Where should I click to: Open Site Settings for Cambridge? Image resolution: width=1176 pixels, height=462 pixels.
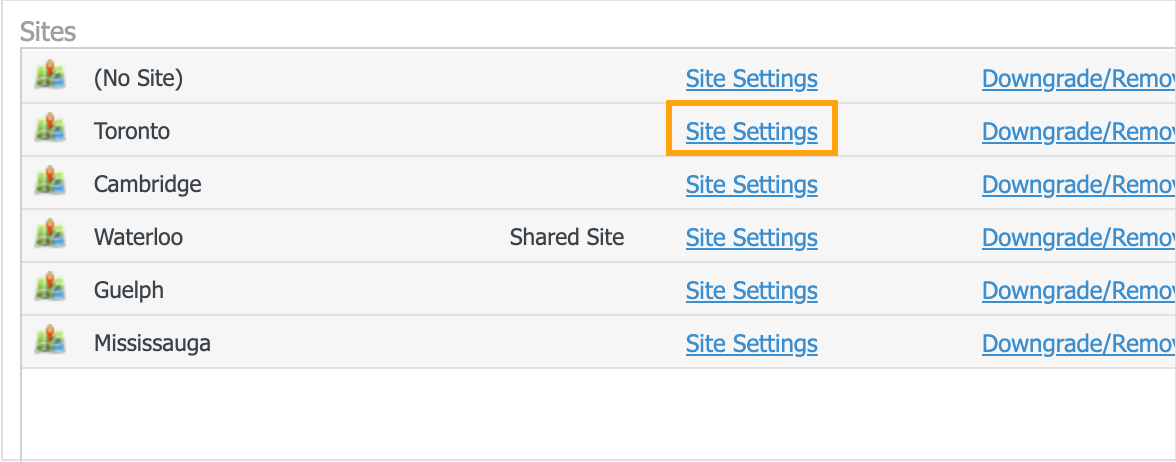[751, 184]
